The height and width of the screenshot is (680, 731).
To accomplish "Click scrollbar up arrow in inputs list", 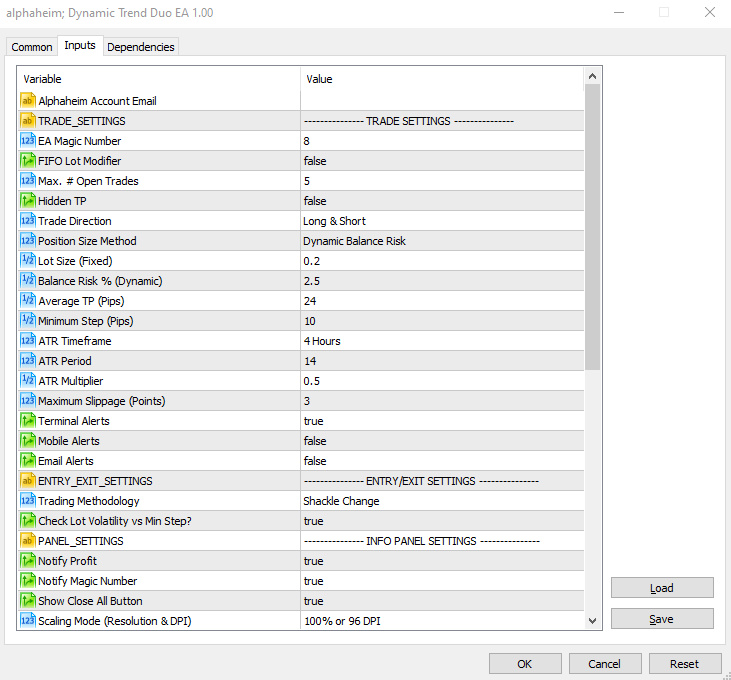I will [x=593, y=76].
